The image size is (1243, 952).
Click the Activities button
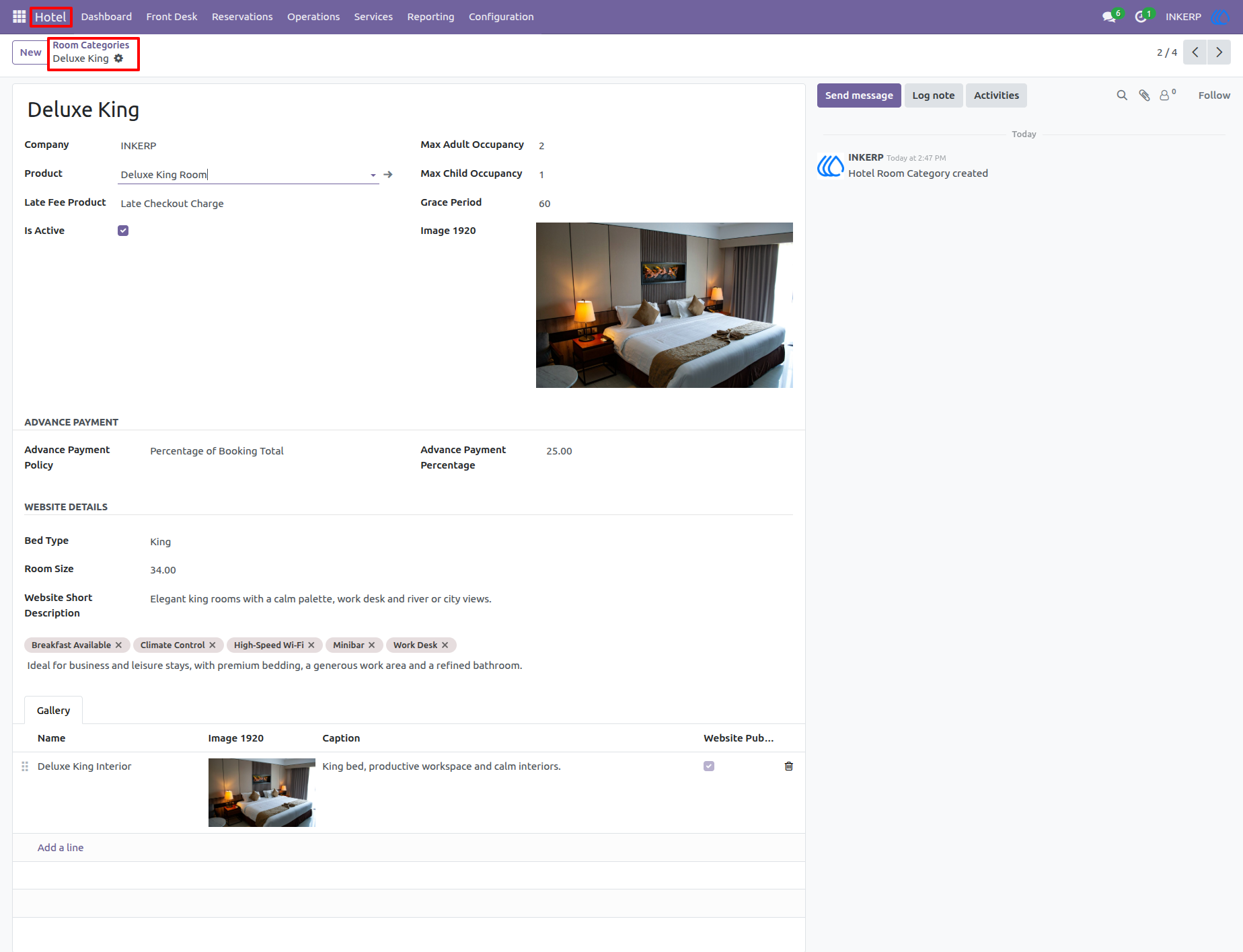point(996,95)
